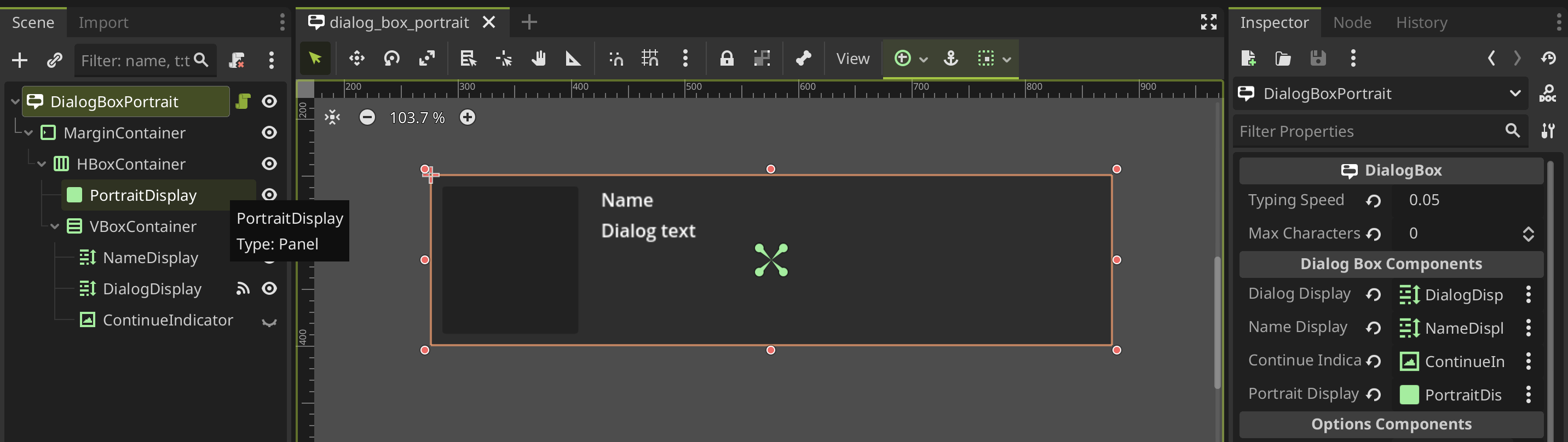Click the script icon on DialogBoxPortrait

tap(243, 102)
